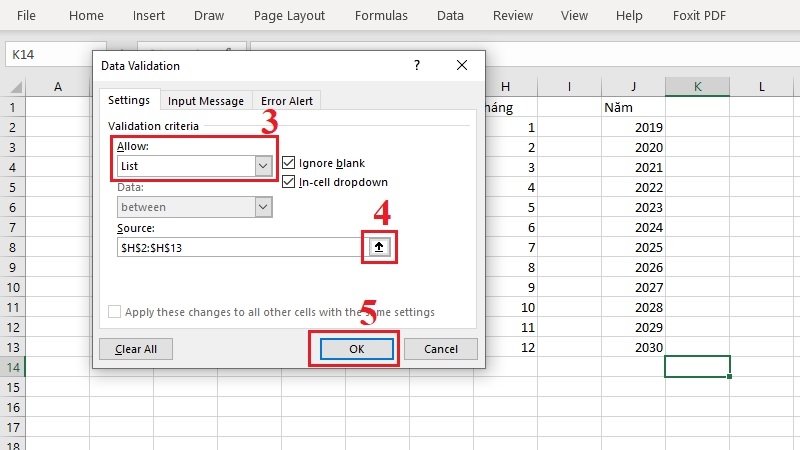Open the Data ribbon tab
This screenshot has width=800, height=450.
click(x=450, y=16)
